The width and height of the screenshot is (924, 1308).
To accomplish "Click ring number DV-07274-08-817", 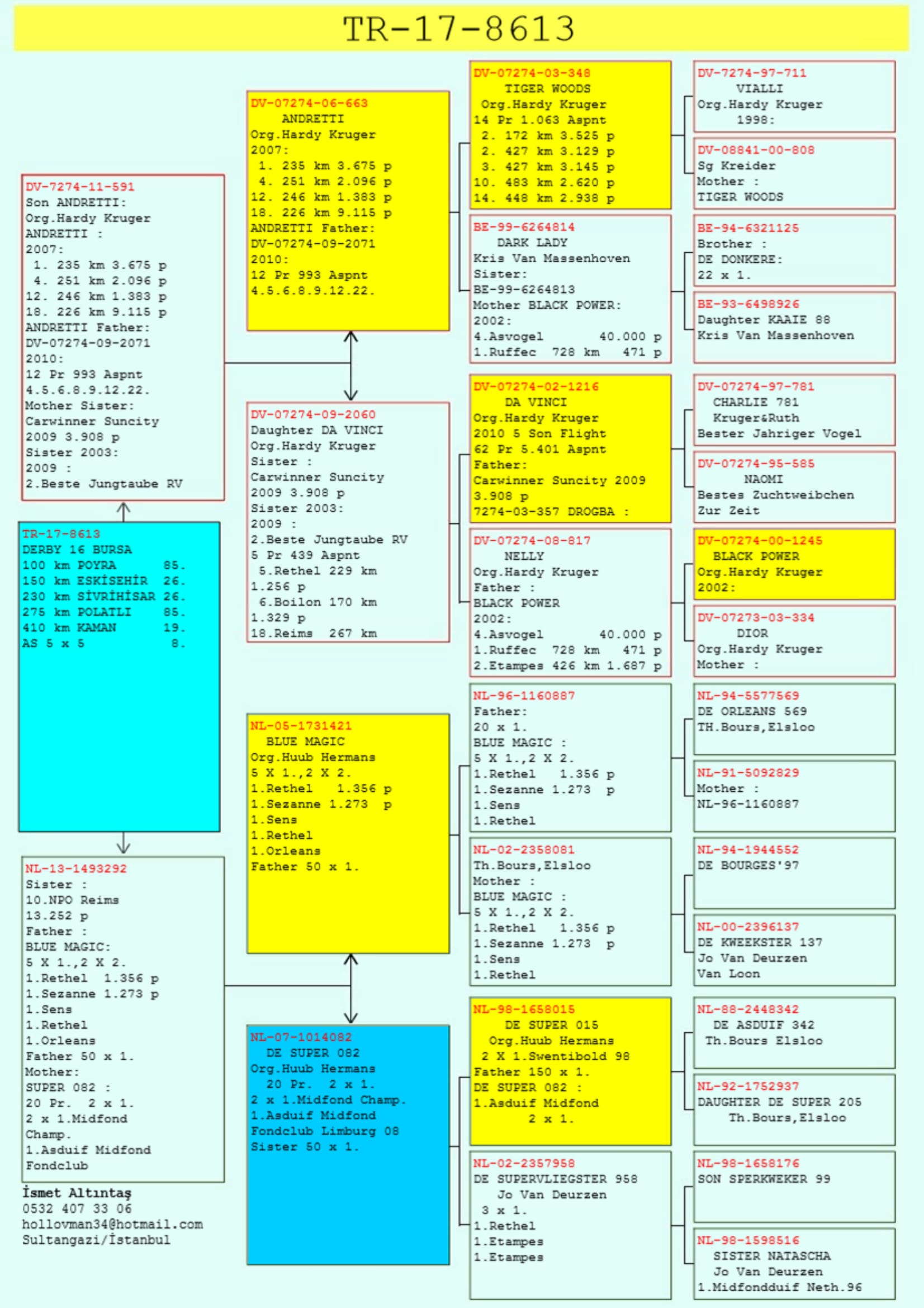I will tap(532, 540).
